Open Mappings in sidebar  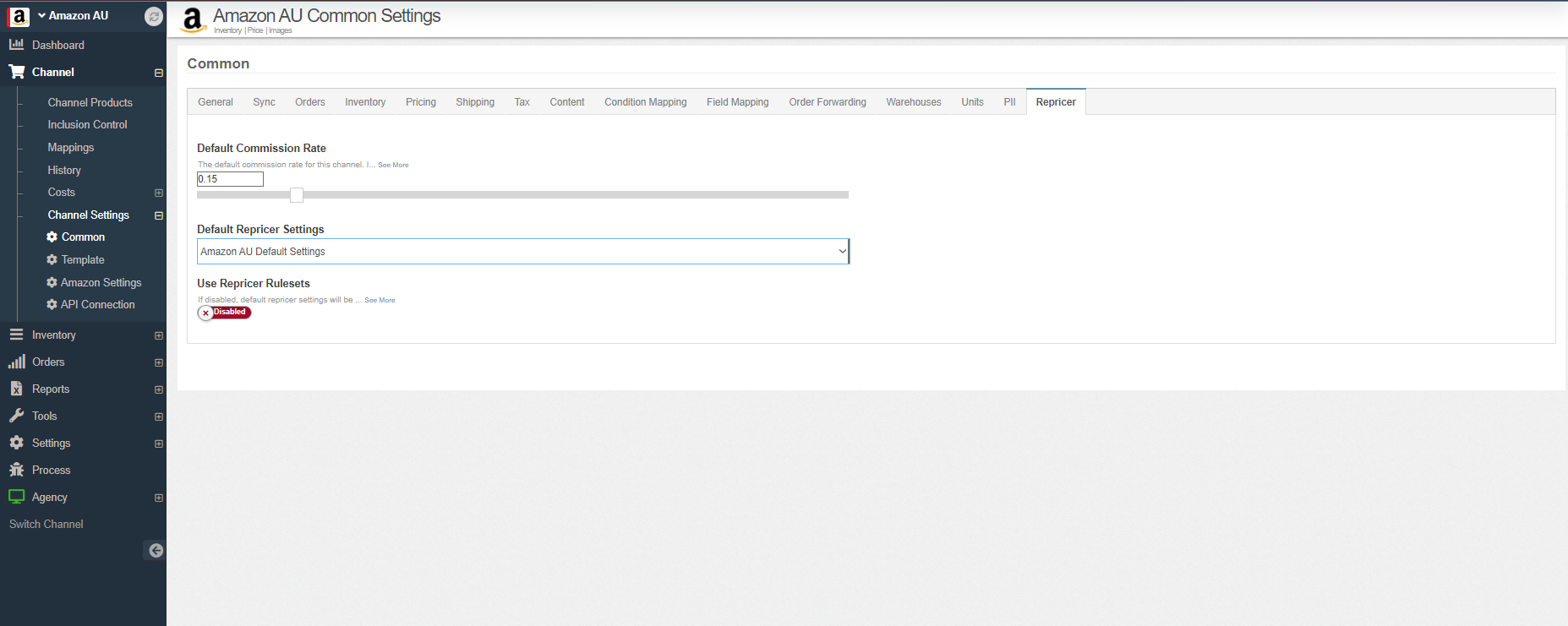(x=71, y=148)
